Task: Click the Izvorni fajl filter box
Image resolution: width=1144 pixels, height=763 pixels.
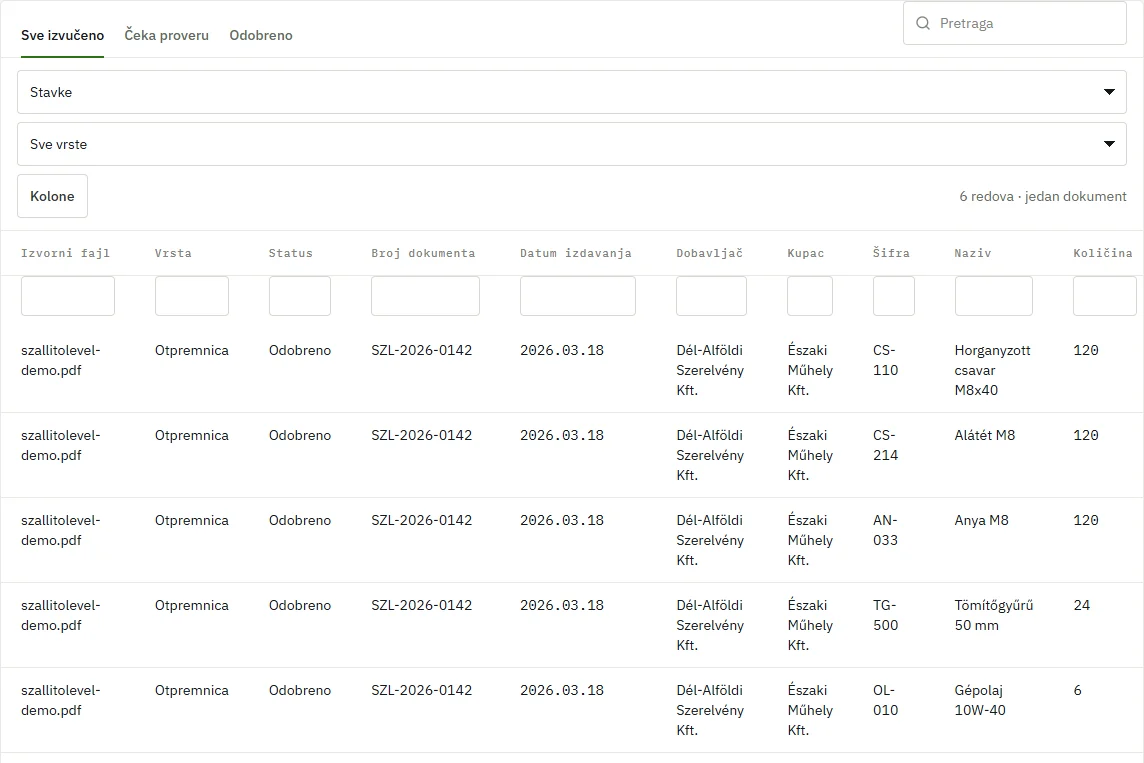Action: 68,296
